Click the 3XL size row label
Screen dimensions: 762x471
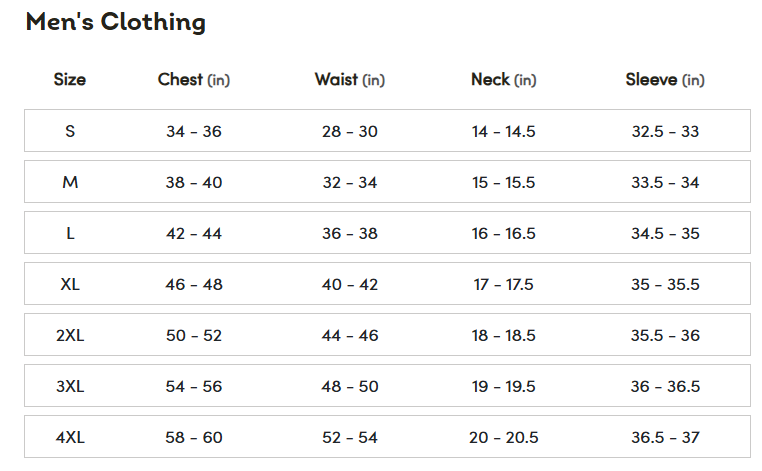click(x=70, y=386)
